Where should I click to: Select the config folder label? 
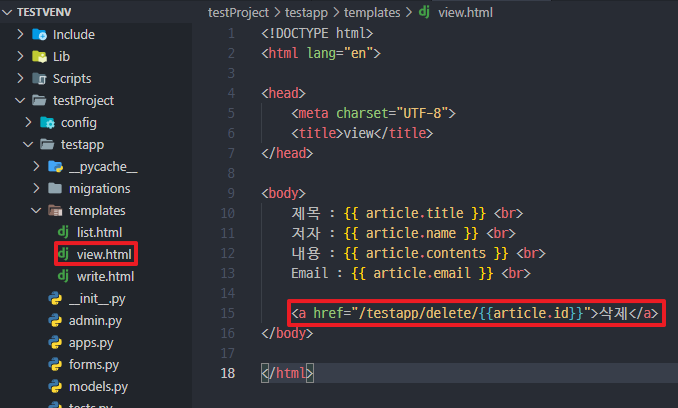tap(79, 123)
